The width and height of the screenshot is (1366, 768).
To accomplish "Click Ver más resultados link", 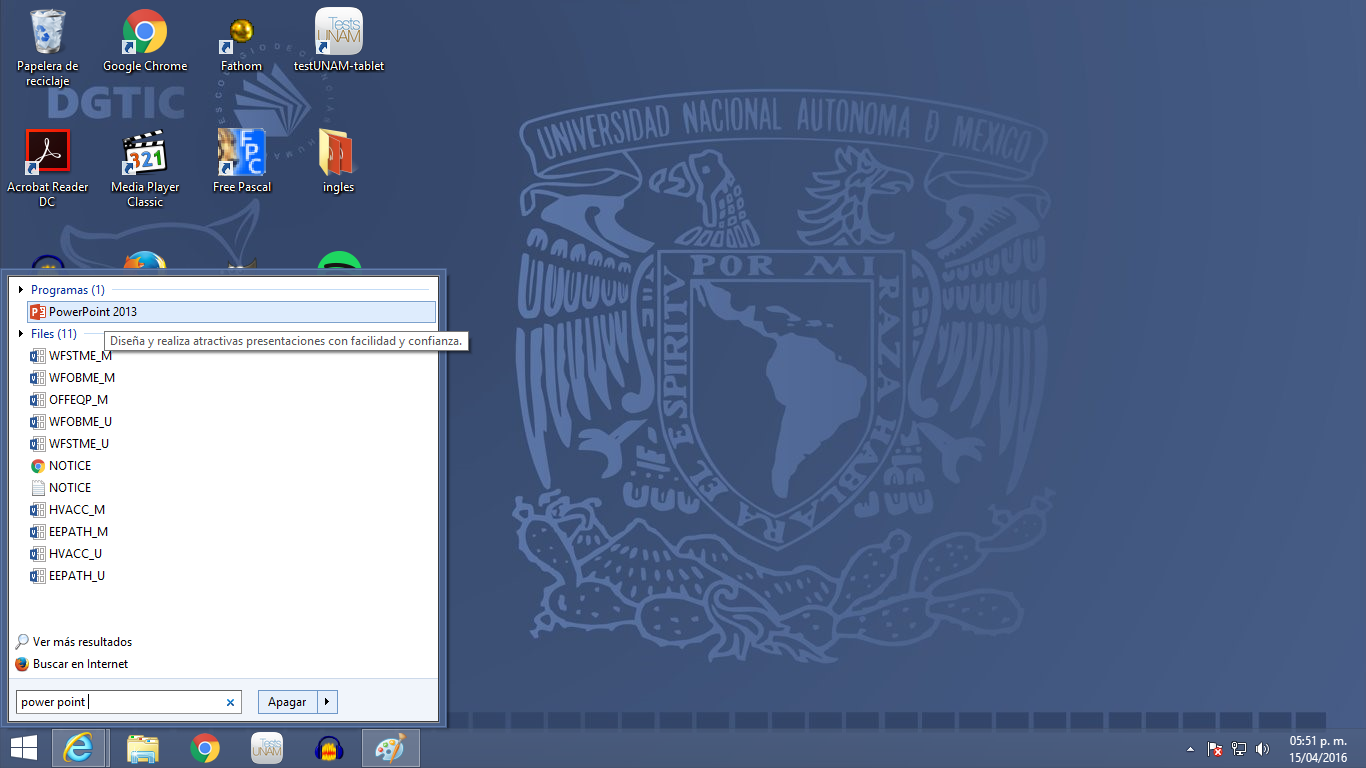I will [74, 642].
